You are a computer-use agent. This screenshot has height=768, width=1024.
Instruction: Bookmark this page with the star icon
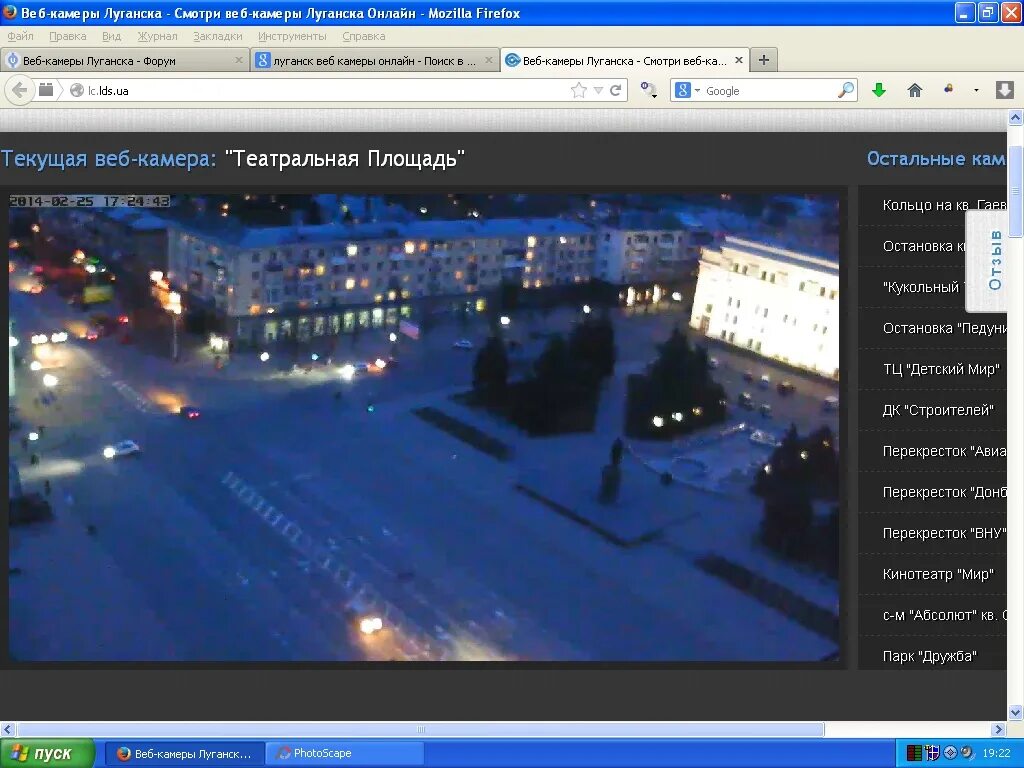coord(579,91)
